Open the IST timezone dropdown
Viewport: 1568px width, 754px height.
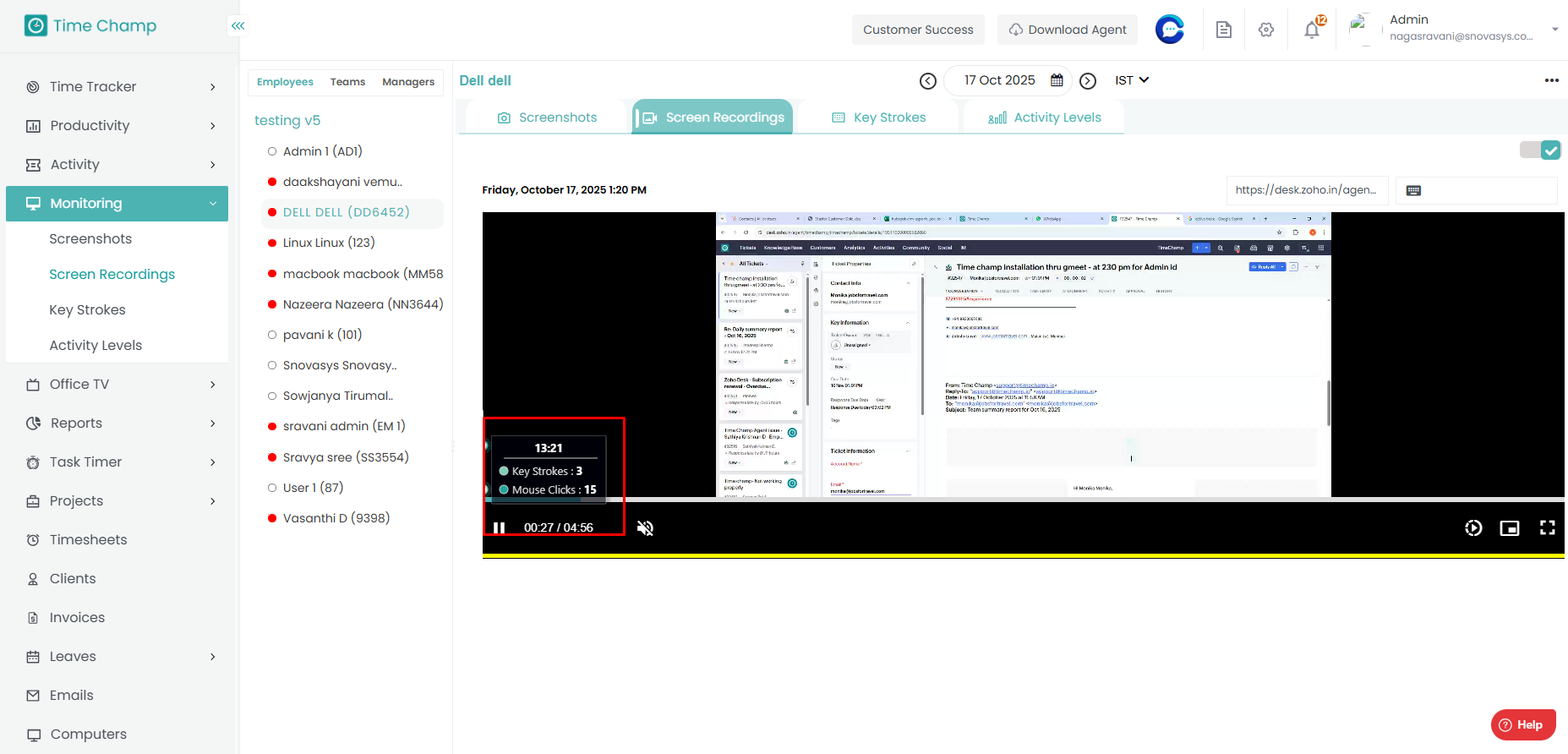(1131, 80)
